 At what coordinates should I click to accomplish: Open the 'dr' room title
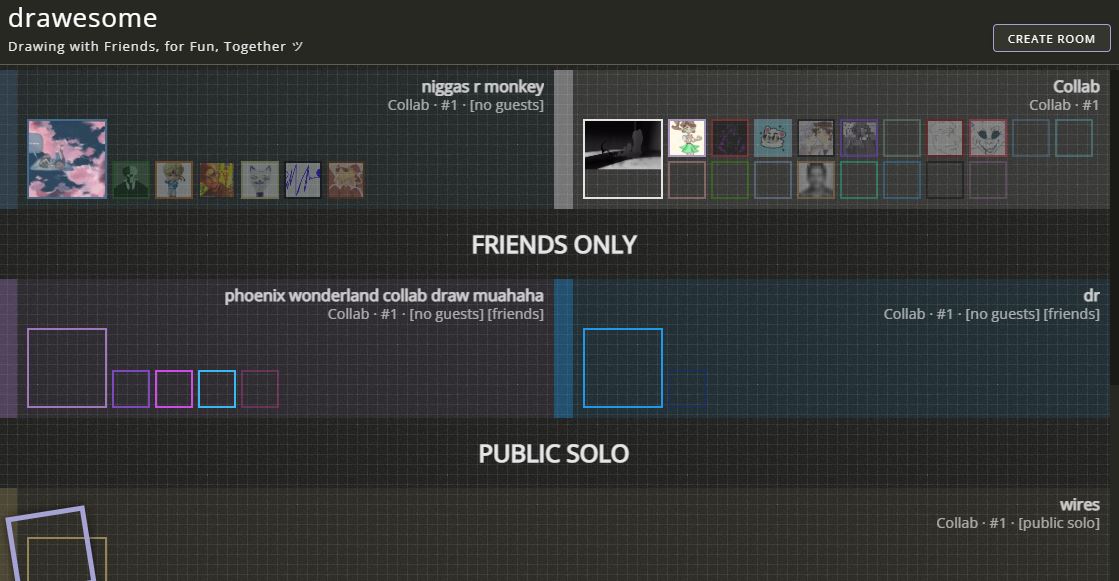coord(1091,295)
